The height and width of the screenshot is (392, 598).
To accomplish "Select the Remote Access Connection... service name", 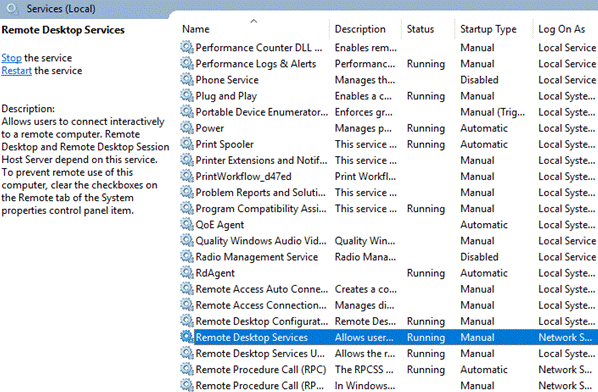I will (261, 305).
